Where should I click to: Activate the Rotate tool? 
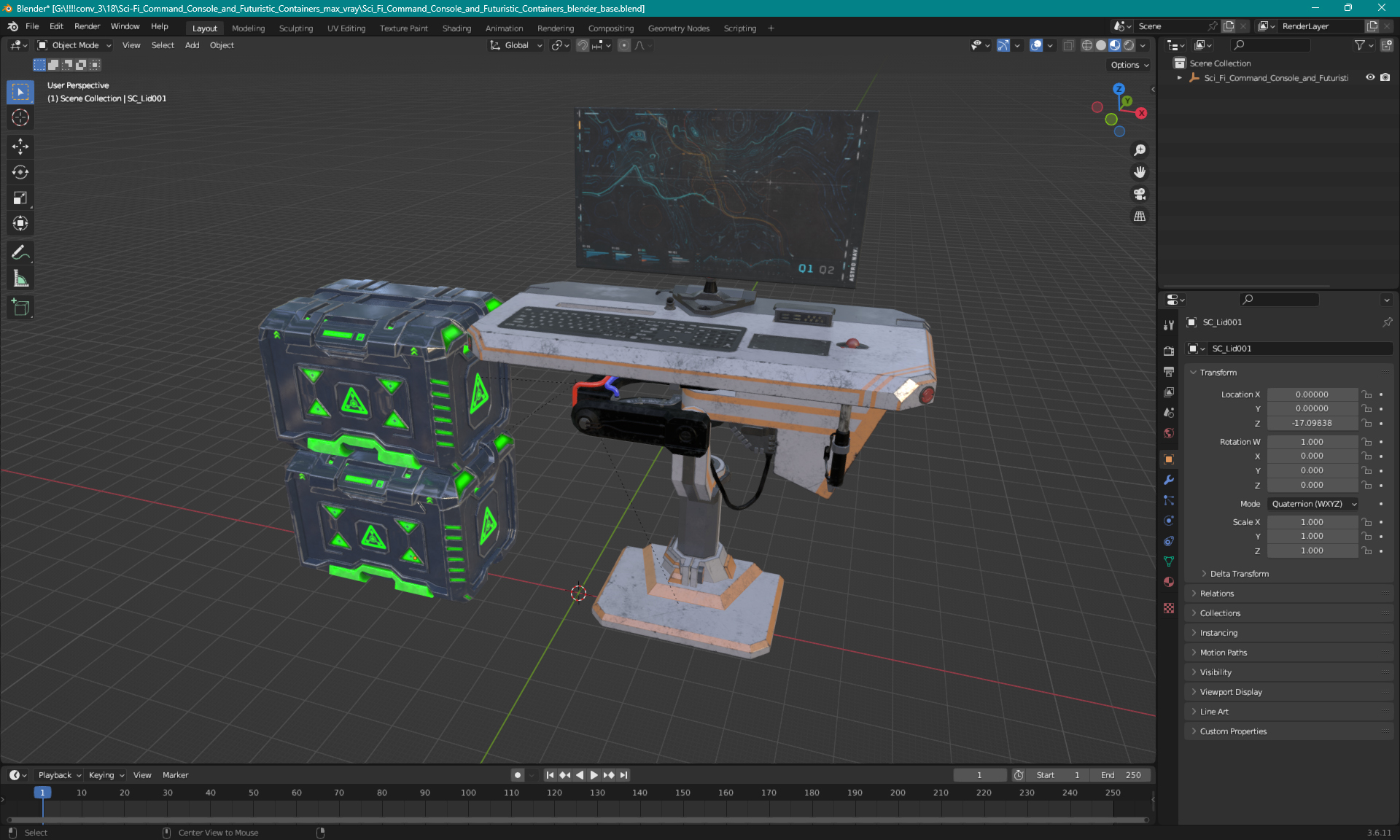(x=20, y=172)
